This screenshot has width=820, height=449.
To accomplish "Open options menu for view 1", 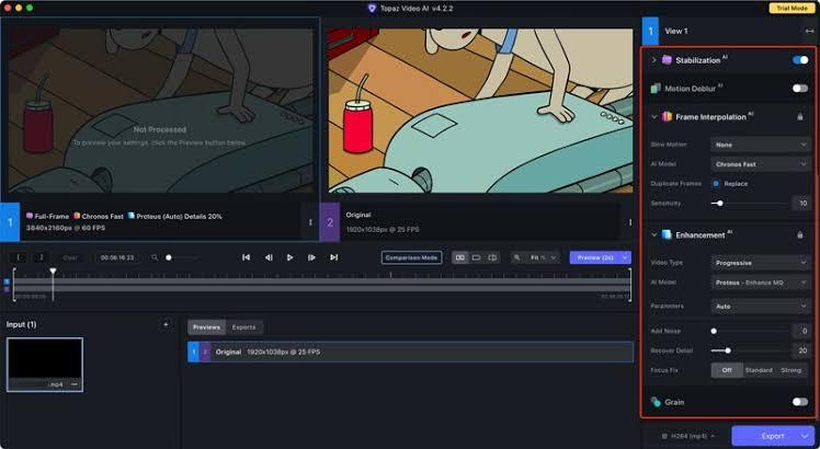I will pyautogui.click(x=310, y=222).
